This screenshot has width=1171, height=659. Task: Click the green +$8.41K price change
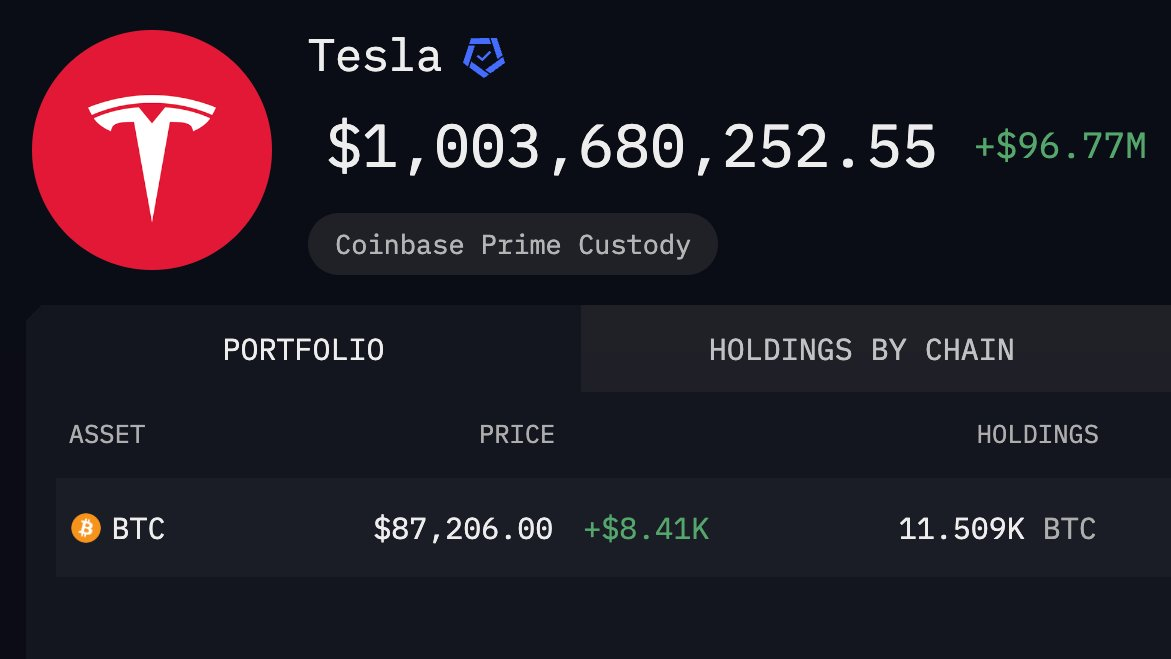pyautogui.click(x=646, y=528)
